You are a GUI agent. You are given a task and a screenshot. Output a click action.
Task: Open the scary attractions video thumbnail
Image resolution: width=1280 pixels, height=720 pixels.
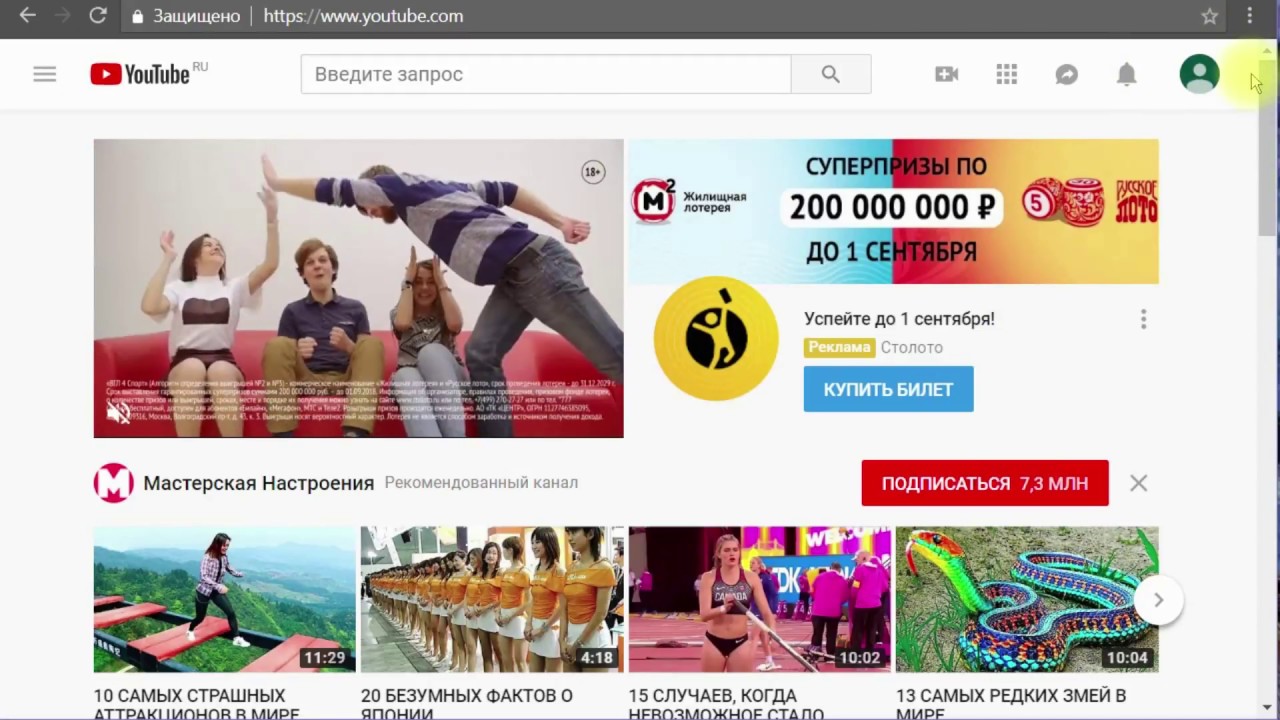click(x=225, y=599)
